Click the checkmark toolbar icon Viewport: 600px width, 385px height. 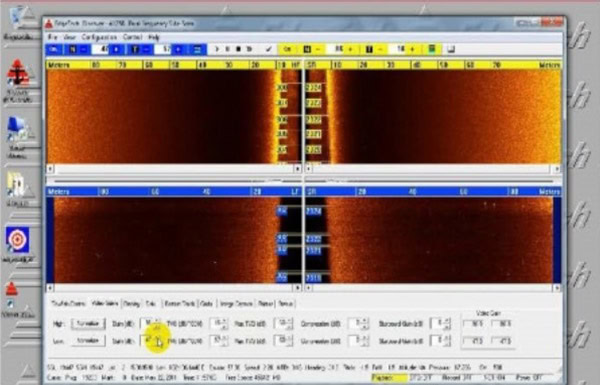(x=269, y=49)
